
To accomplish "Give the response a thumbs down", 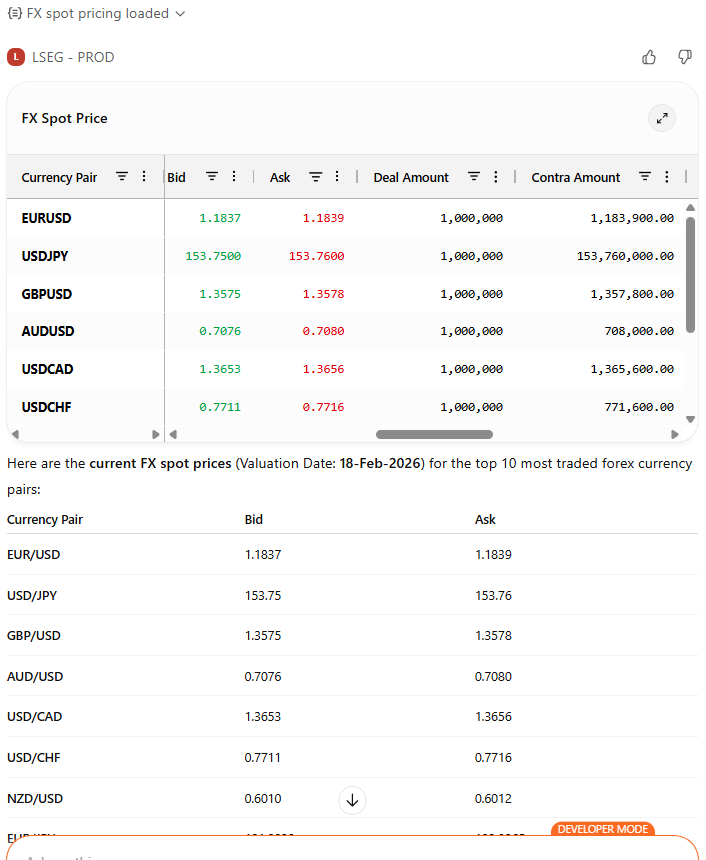I will click(684, 57).
